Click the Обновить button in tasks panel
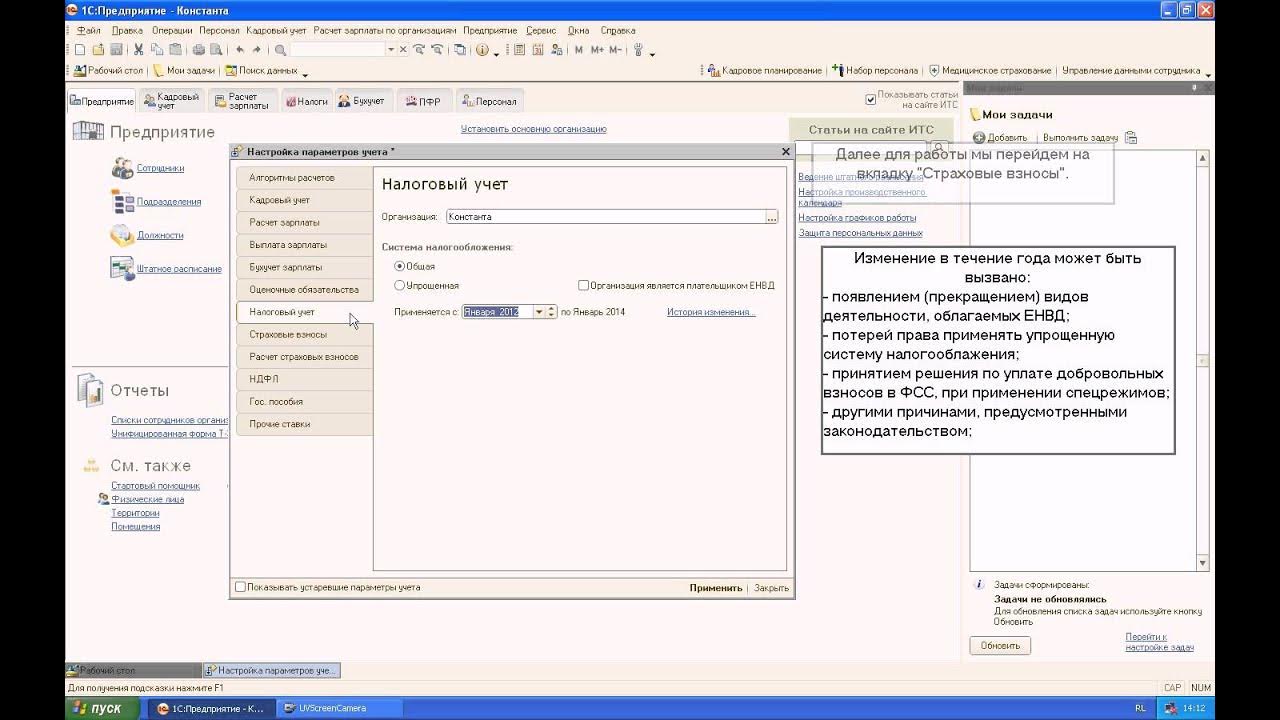 tap(1000, 646)
